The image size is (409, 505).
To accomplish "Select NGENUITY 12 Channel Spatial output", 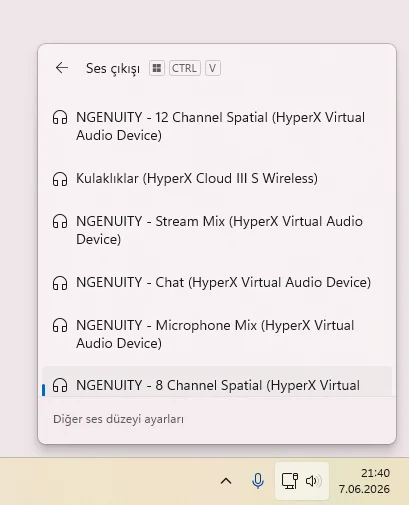I will coord(217,126).
